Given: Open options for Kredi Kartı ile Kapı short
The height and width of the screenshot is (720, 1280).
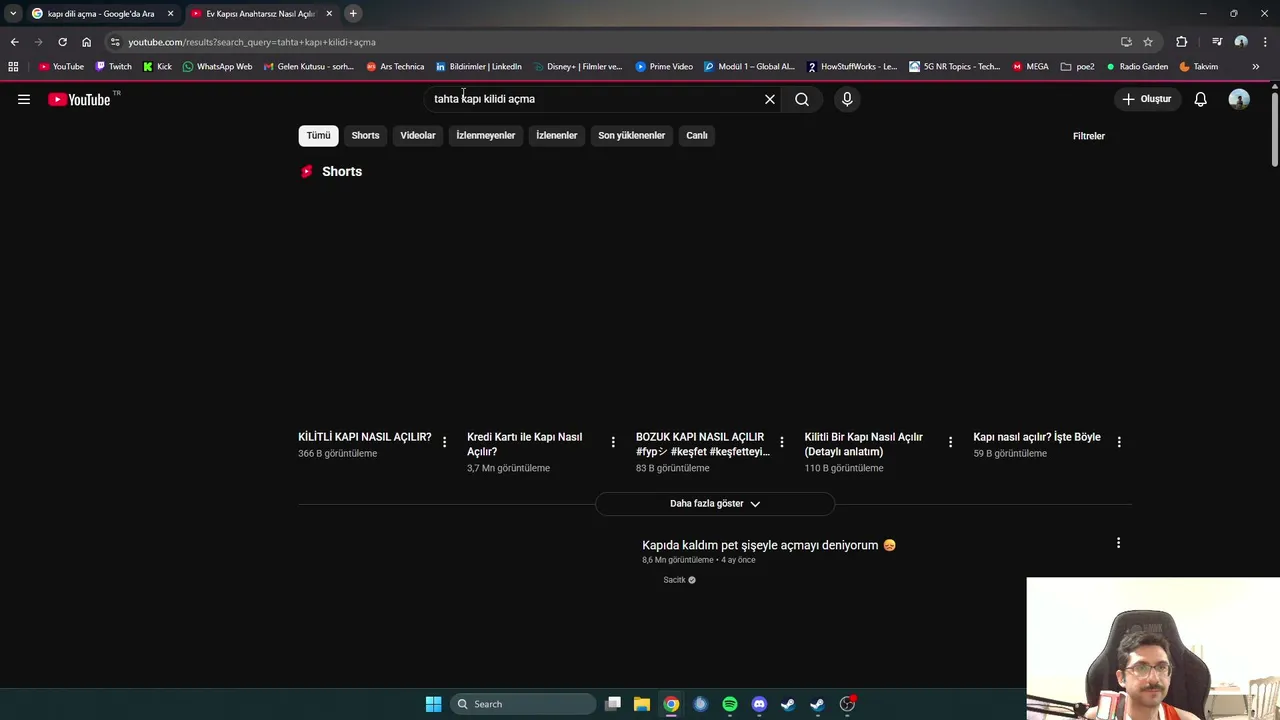Looking at the screenshot, I should tap(613, 442).
